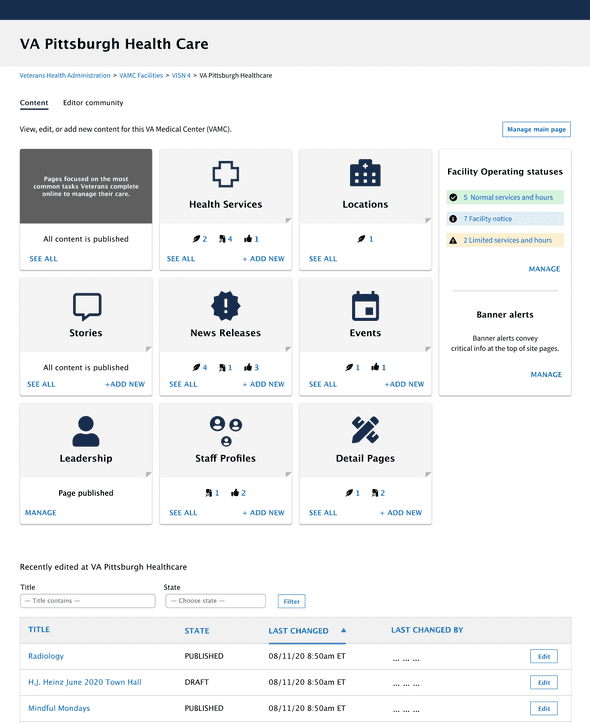Click the feather draft icon in Events card
The image size is (590, 723).
(x=349, y=367)
